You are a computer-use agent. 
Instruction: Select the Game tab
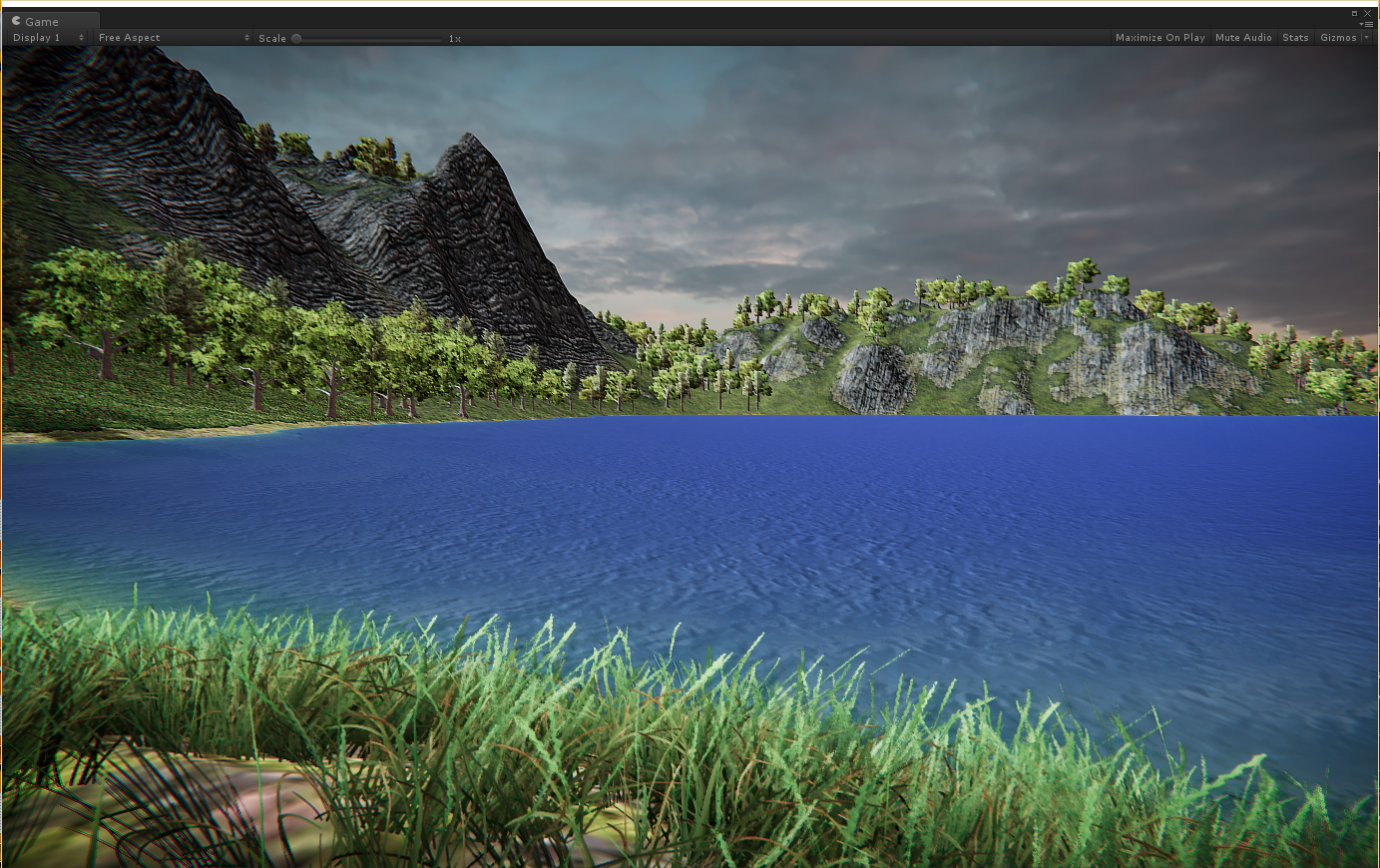[x=51, y=21]
